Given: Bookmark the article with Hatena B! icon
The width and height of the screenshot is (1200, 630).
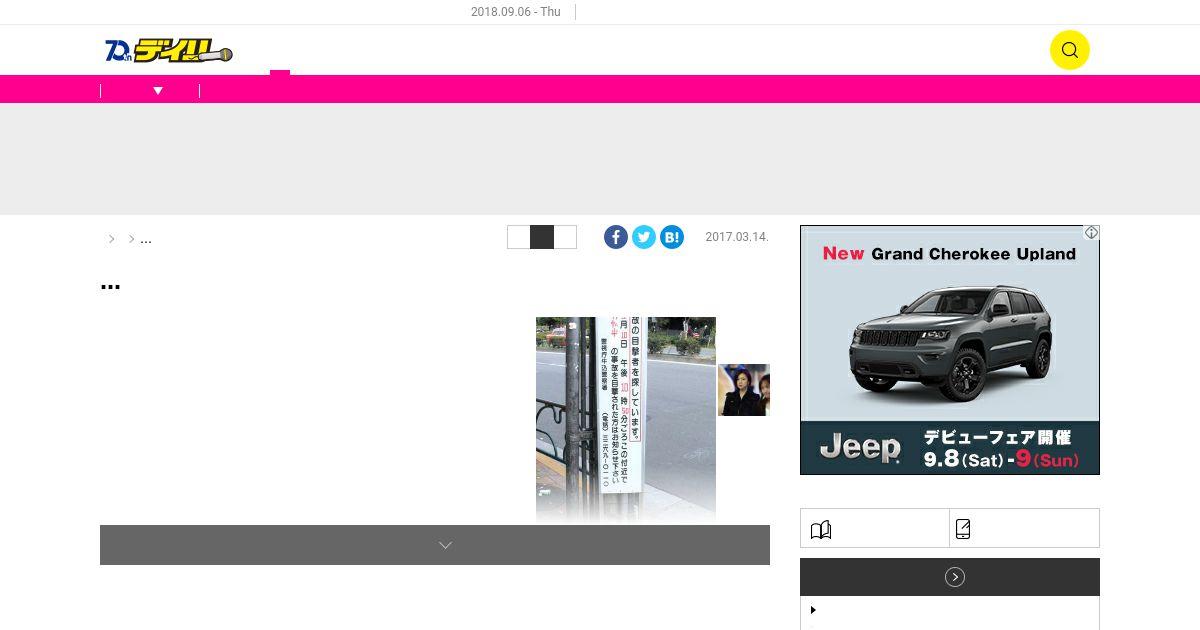Looking at the screenshot, I should (x=672, y=237).
